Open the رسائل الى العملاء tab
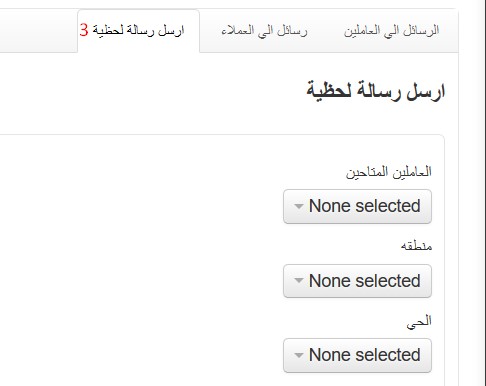 (x=264, y=31)
